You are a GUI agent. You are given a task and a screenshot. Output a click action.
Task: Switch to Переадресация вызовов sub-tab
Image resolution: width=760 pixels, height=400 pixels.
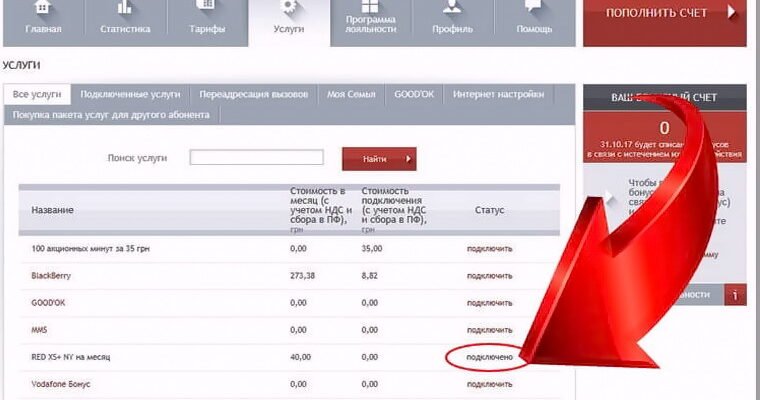253,95
